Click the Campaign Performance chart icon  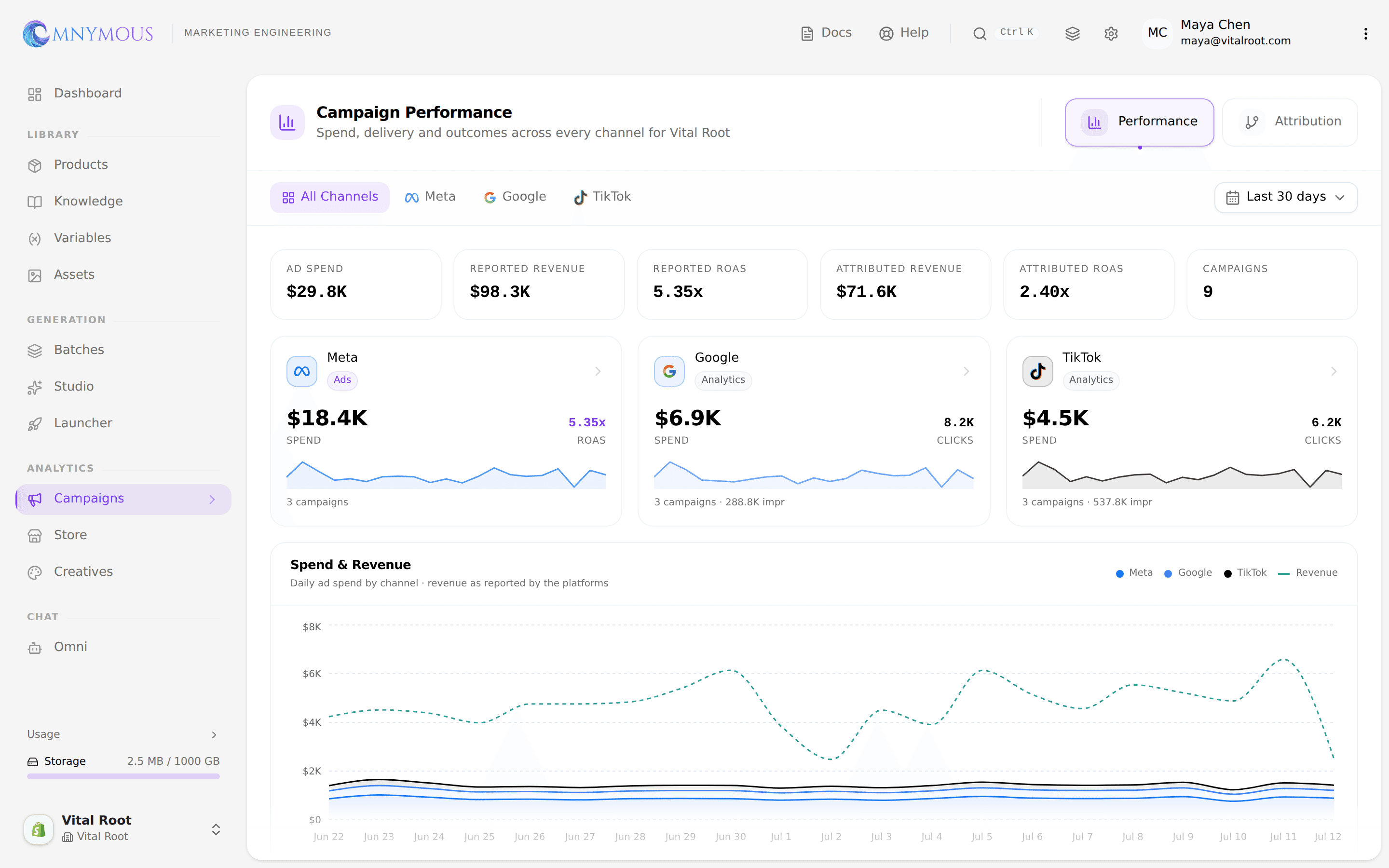click(x=287, y=122)
